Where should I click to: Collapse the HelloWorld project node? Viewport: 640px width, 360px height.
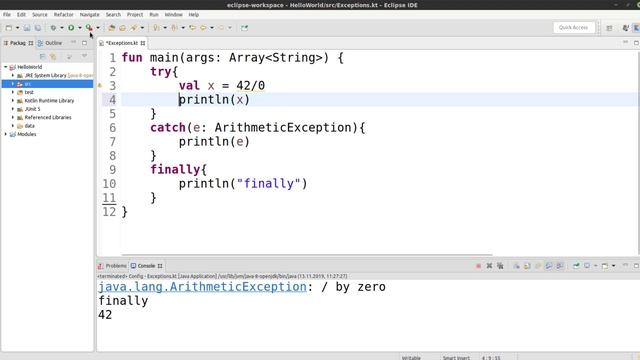point(6,67)
